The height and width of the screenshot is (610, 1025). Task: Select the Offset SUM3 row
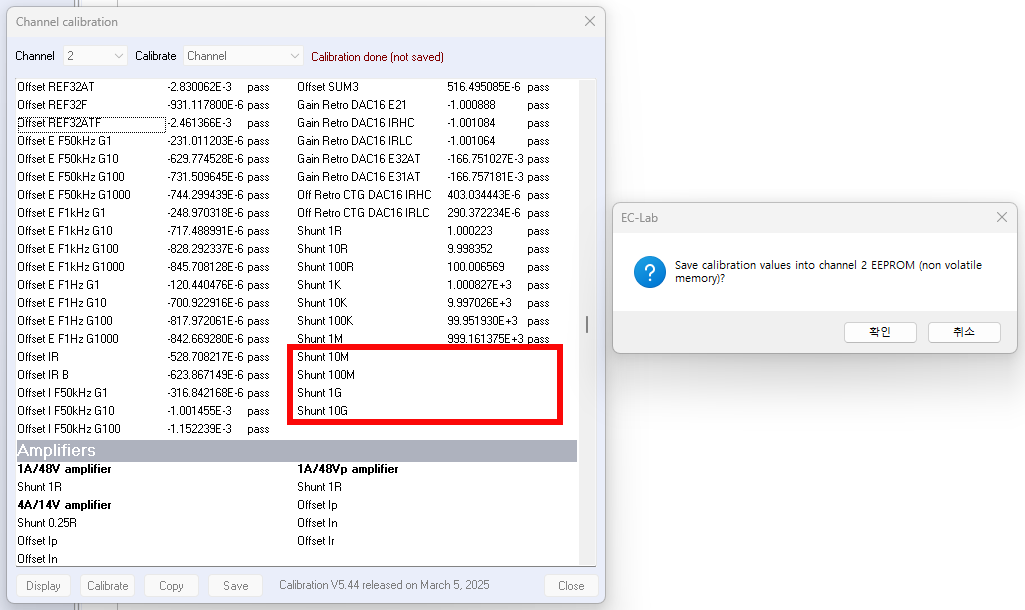328,87
